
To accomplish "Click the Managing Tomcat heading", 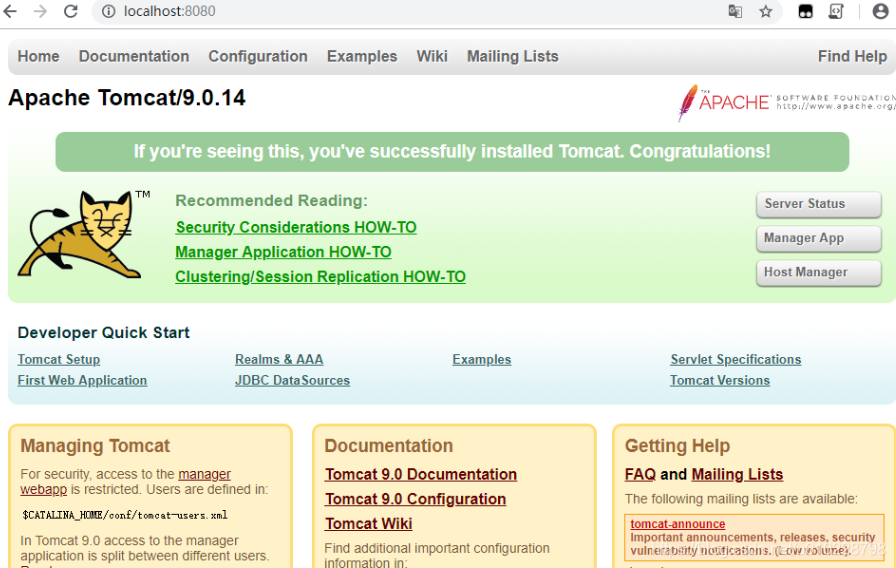I will click(x=95, y=446).
